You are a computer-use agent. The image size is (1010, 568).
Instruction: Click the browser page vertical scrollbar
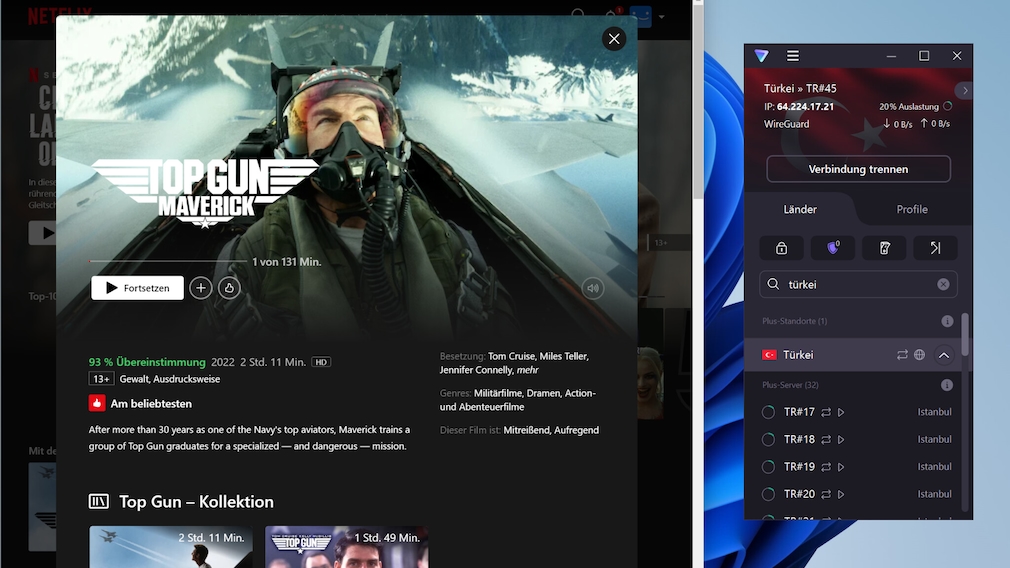click(698, 103)
